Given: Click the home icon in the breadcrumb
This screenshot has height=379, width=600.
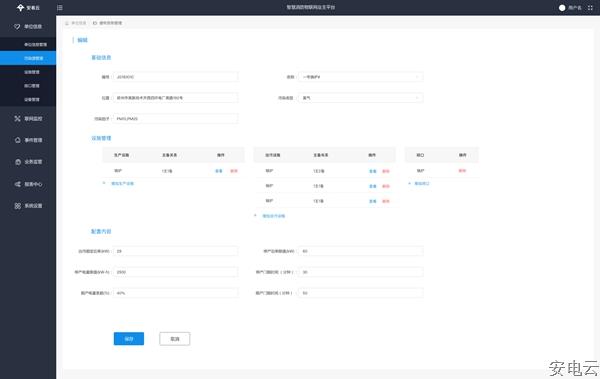Looking at the screenshot, I should [67, 23].
